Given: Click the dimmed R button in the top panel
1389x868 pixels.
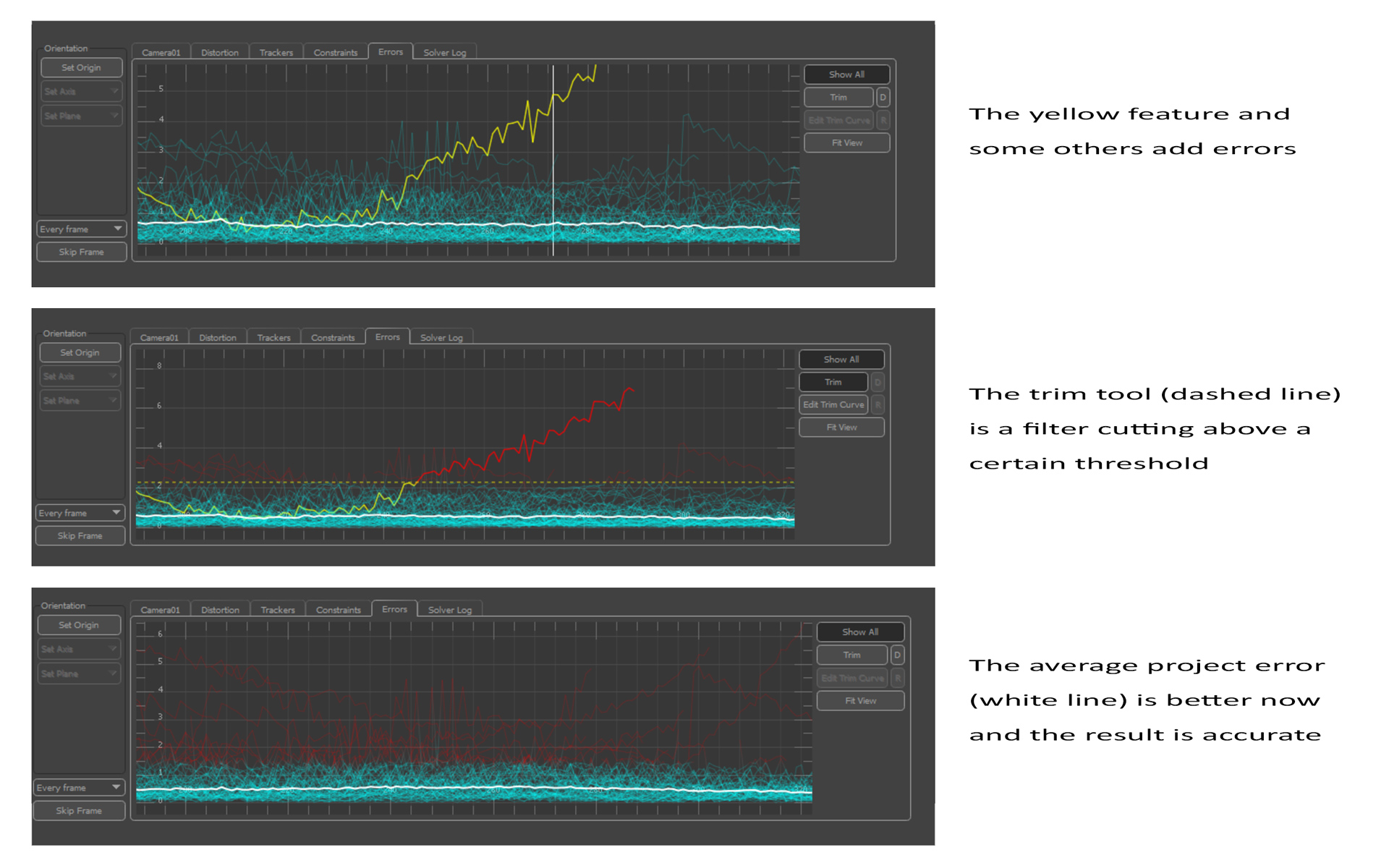Looking at the screenshot, I should (x=883, y=120).
